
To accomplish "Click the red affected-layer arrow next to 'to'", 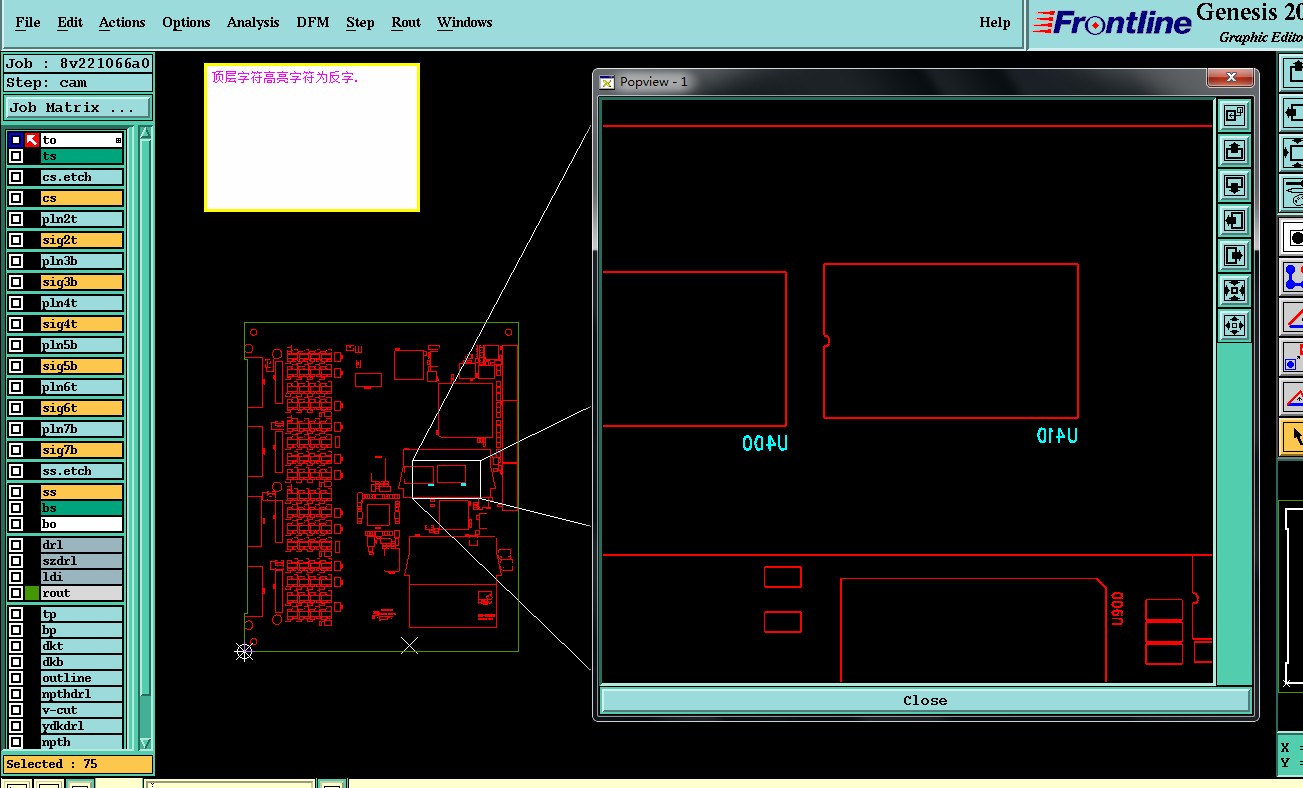I will 32,140.
